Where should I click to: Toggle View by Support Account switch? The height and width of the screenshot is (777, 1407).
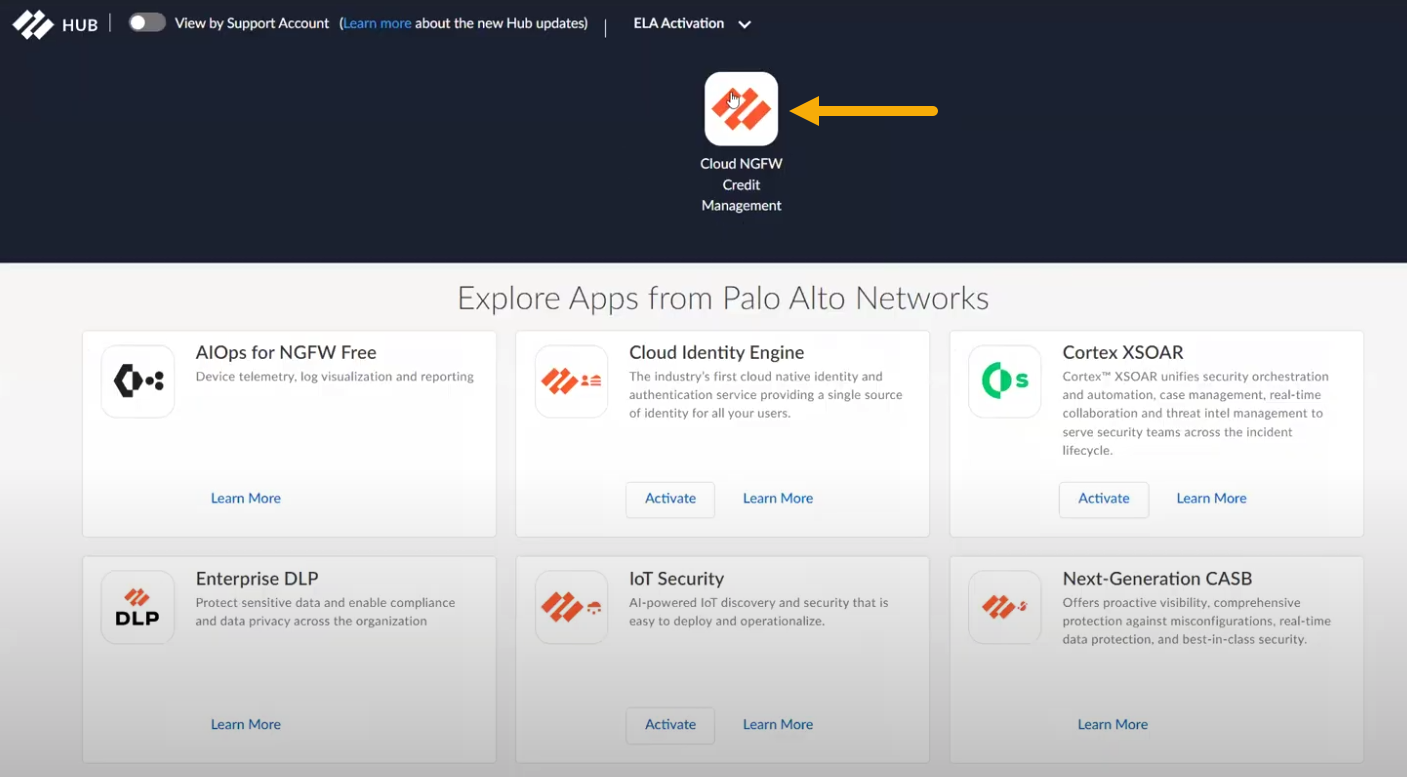click(147, 23)
